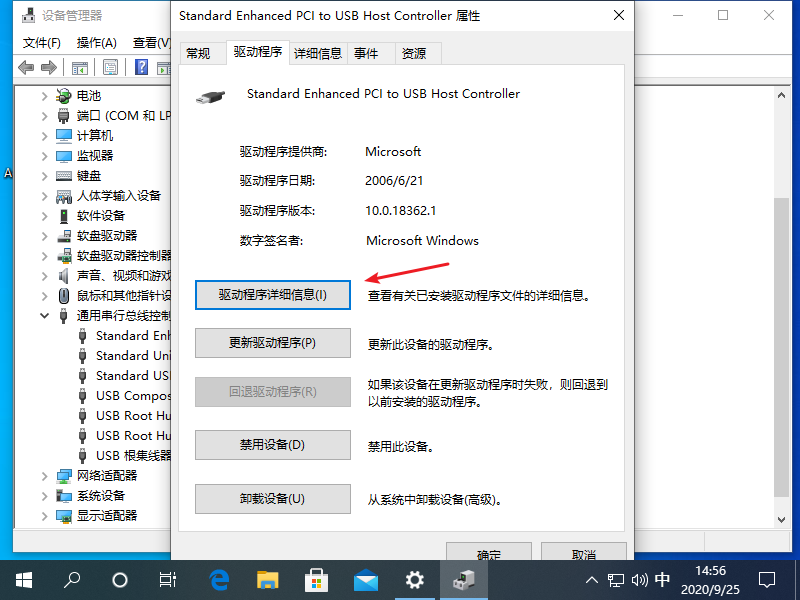Click the Help icon in Device Manager toolbar
The image size is (800, 600).
coord(140,67)
